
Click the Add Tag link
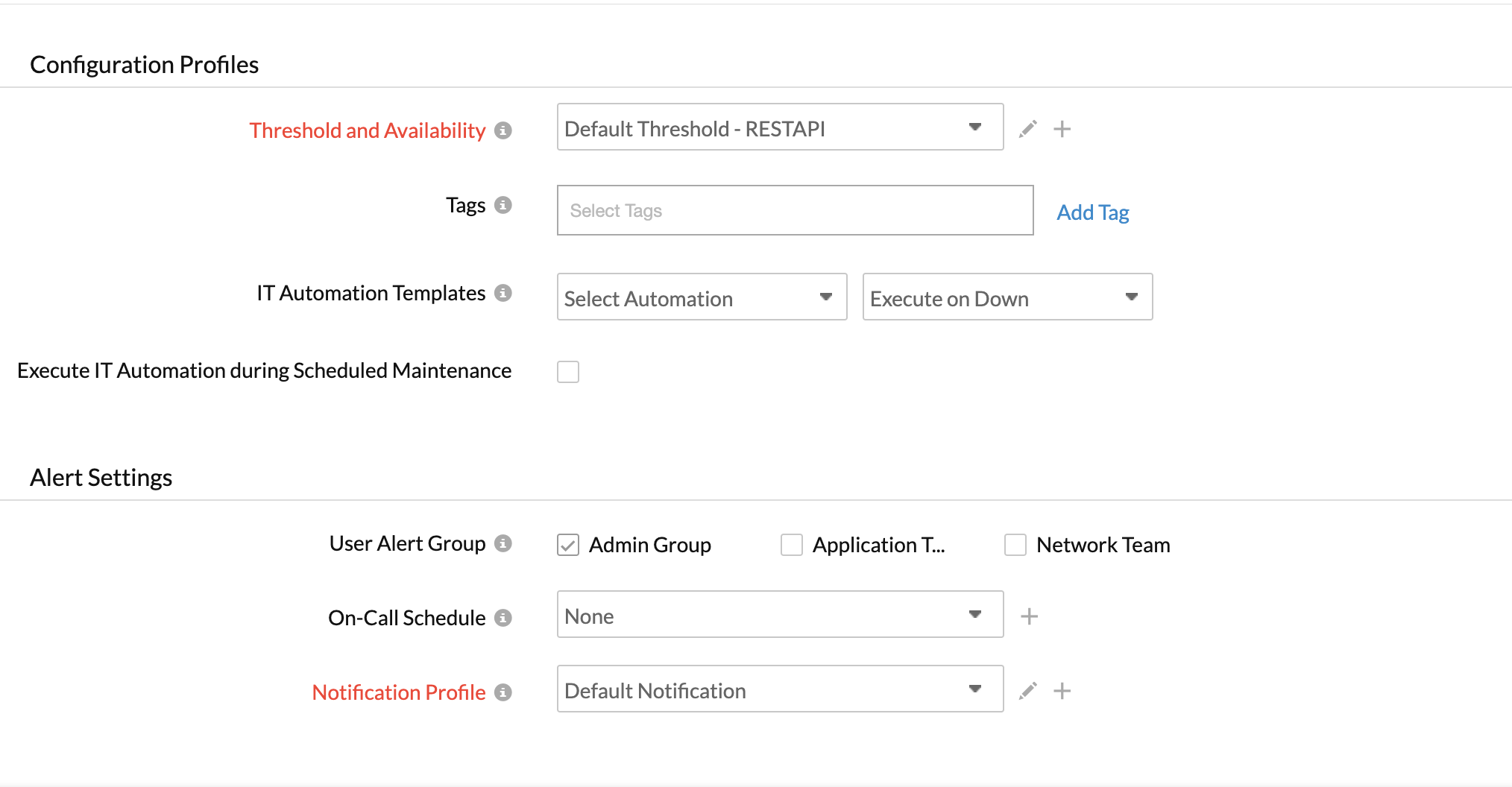1092,212
